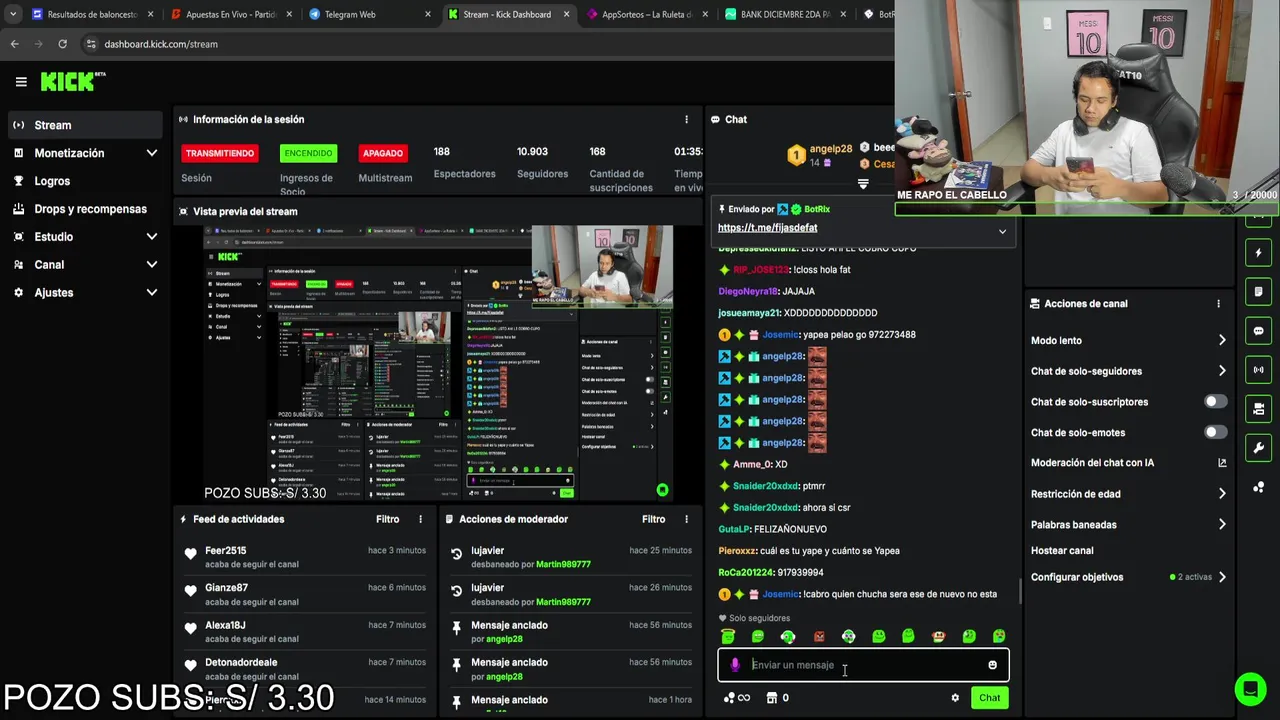Click the browser address bar
This screenshot has width=1280, height=720.
coord(480,44)
